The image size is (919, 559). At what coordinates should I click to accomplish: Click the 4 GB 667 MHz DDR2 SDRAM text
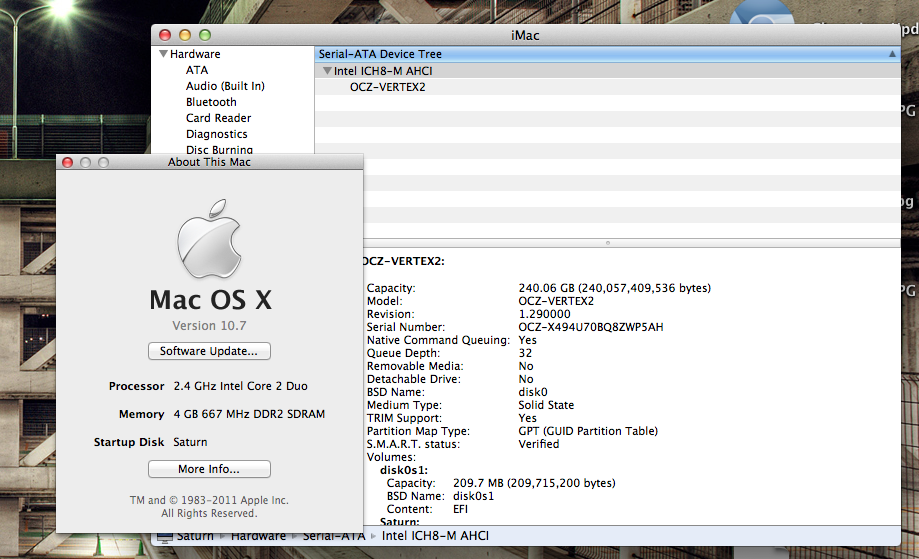point(249,414)
